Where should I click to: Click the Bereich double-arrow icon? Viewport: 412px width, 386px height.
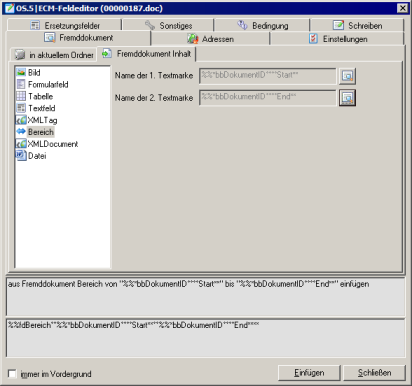coord(21,132)
